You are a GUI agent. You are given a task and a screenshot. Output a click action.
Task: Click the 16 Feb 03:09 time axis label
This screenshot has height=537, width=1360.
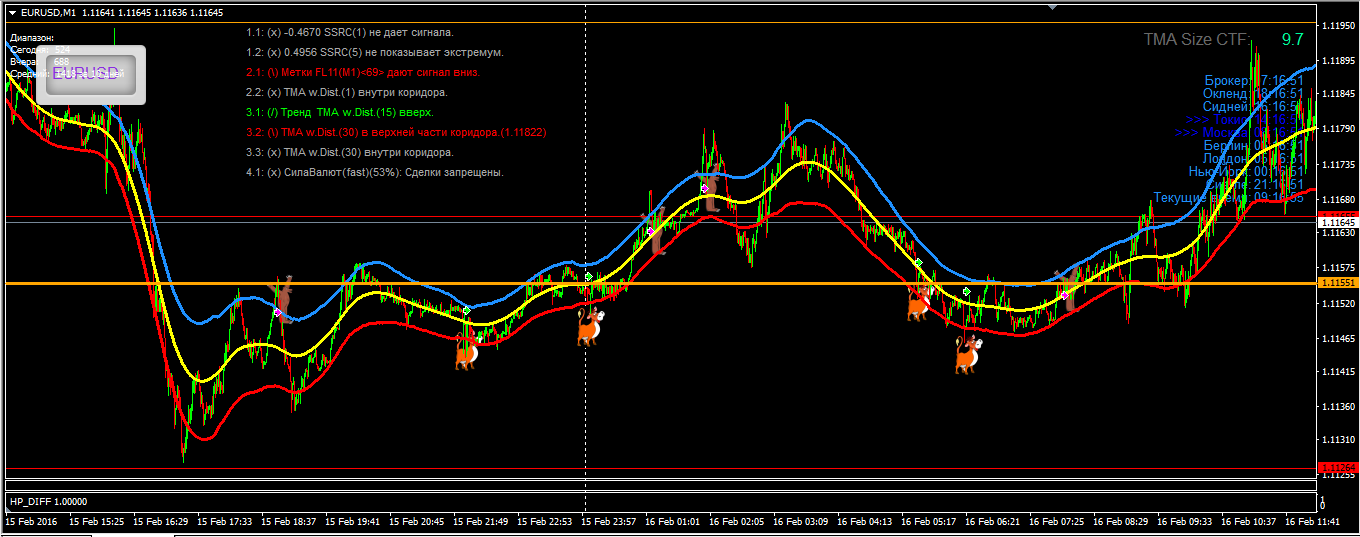point(800,522)
